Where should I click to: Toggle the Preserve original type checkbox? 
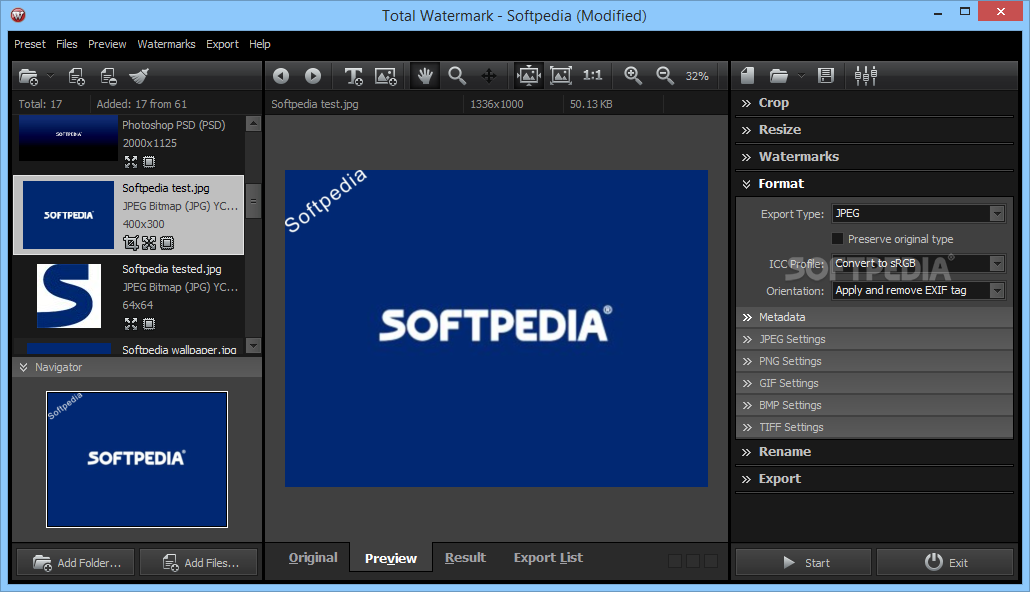pos(838,239)
